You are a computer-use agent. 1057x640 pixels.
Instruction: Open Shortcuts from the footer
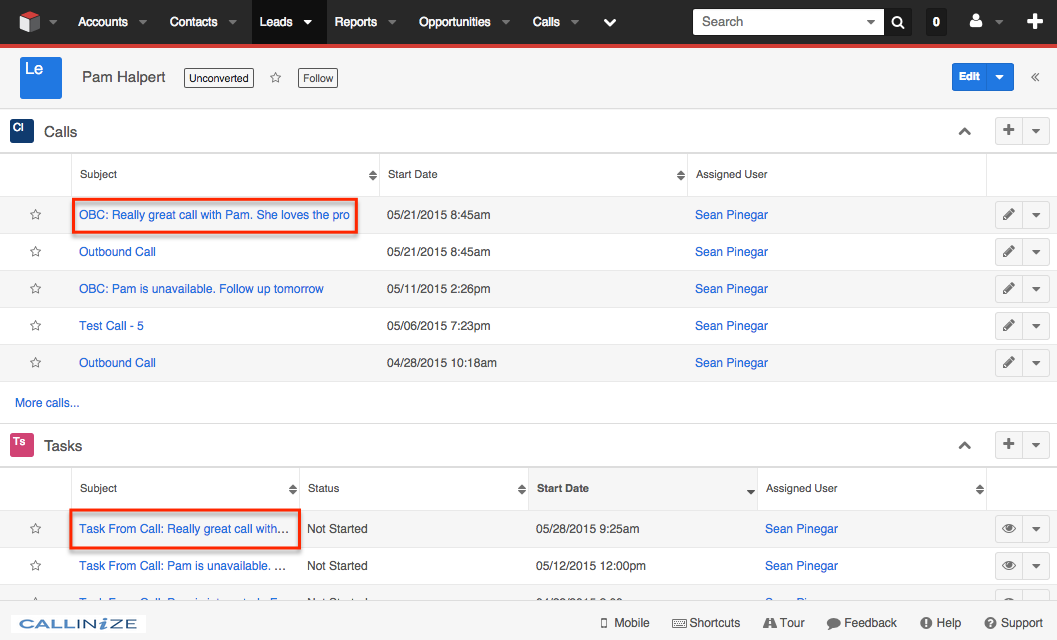coord(706,623)
